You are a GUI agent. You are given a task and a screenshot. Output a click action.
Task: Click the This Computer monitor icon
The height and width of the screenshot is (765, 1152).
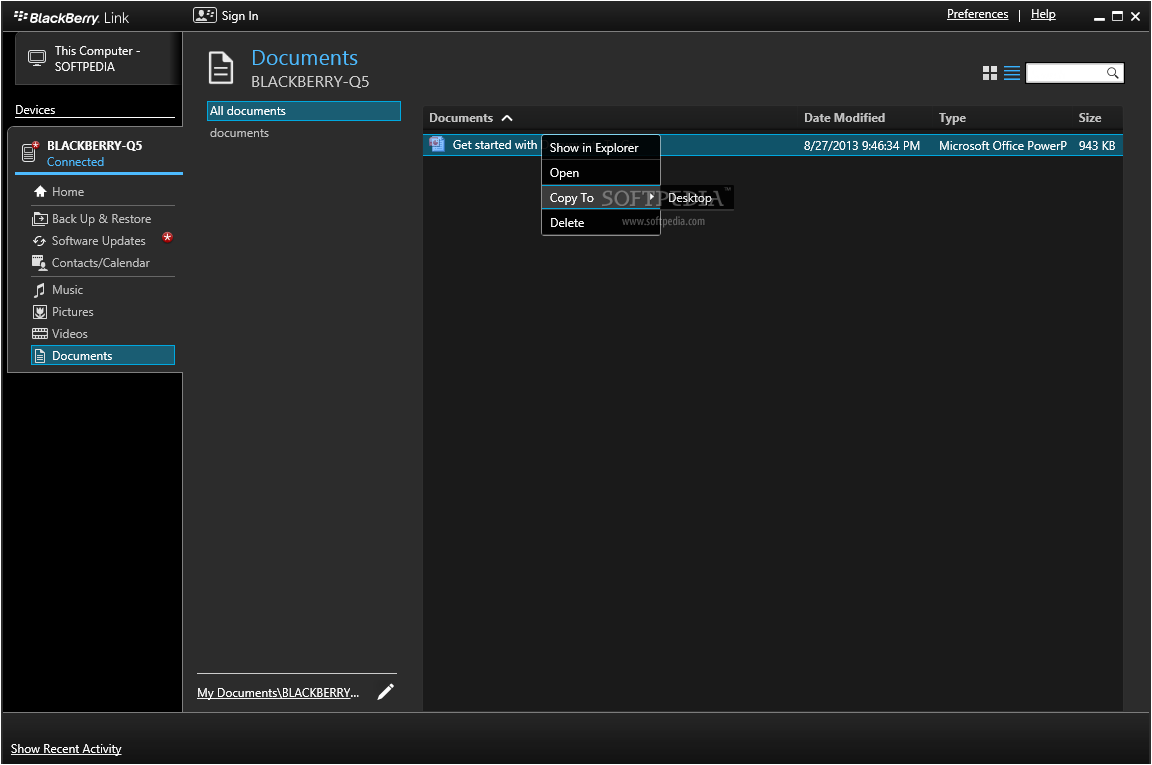pyautogui.click(x=37, y=58)
